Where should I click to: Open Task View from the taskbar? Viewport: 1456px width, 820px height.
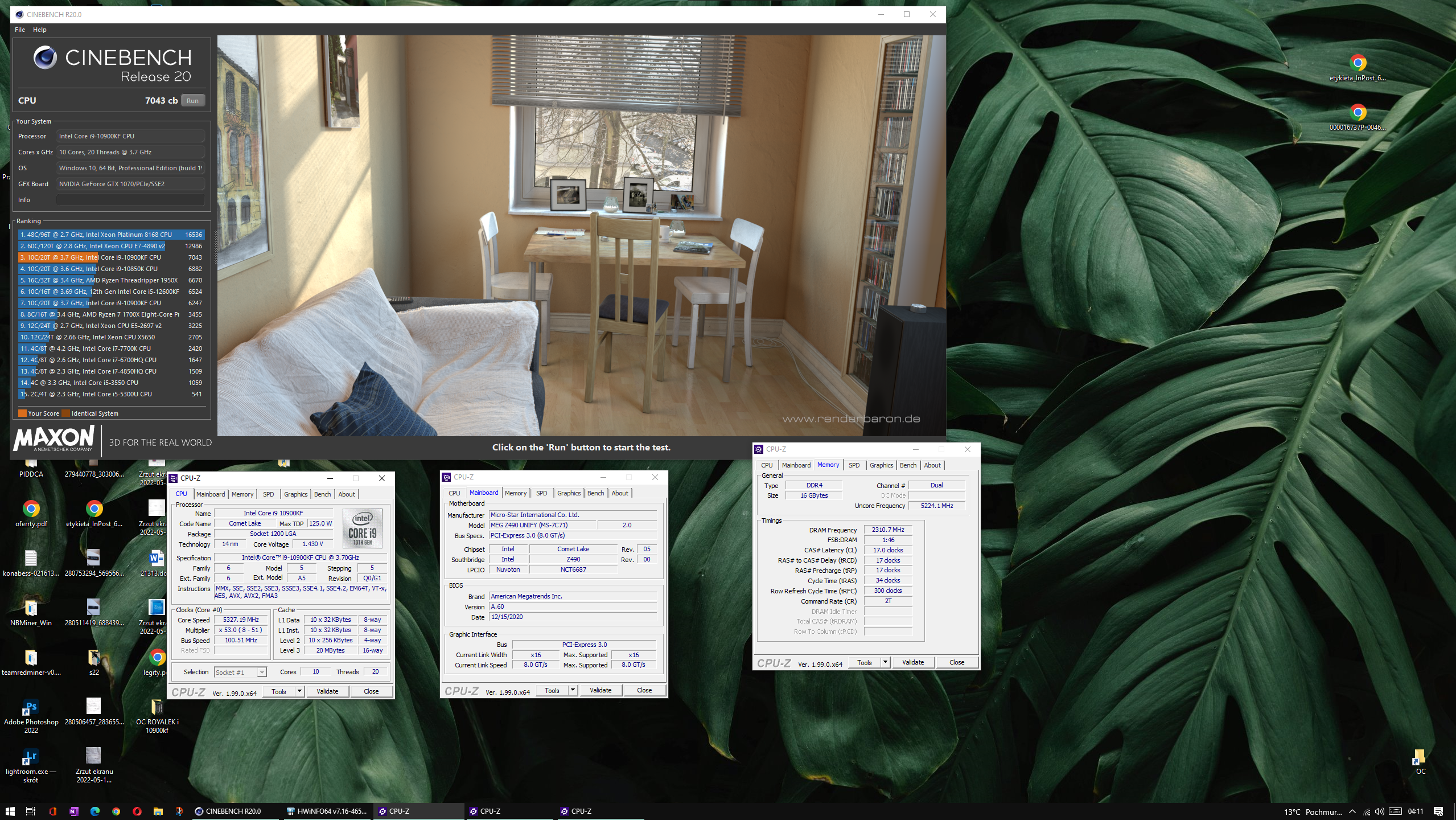coord(31,811)
